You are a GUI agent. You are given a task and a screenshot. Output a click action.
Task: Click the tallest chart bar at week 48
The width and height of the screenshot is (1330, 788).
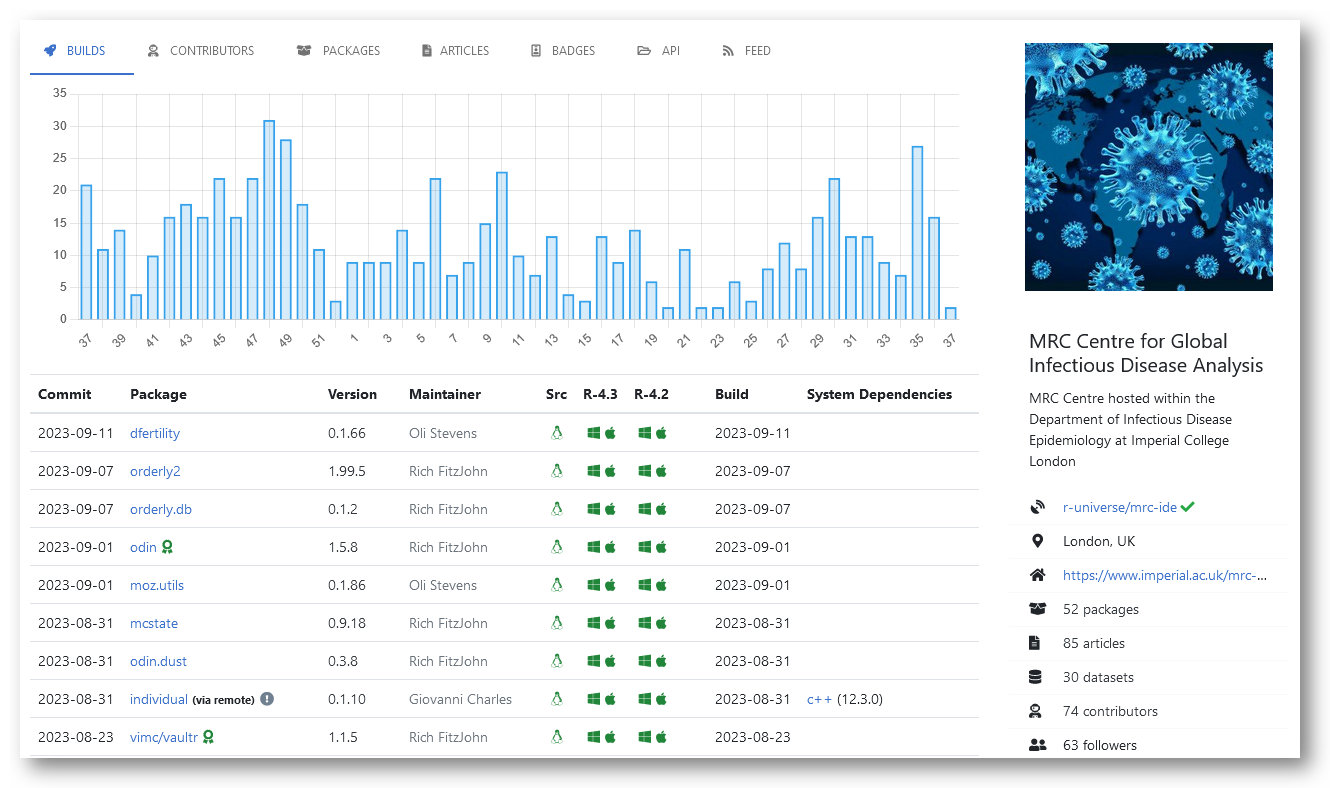pyautogui.click(x=269, y=220)
